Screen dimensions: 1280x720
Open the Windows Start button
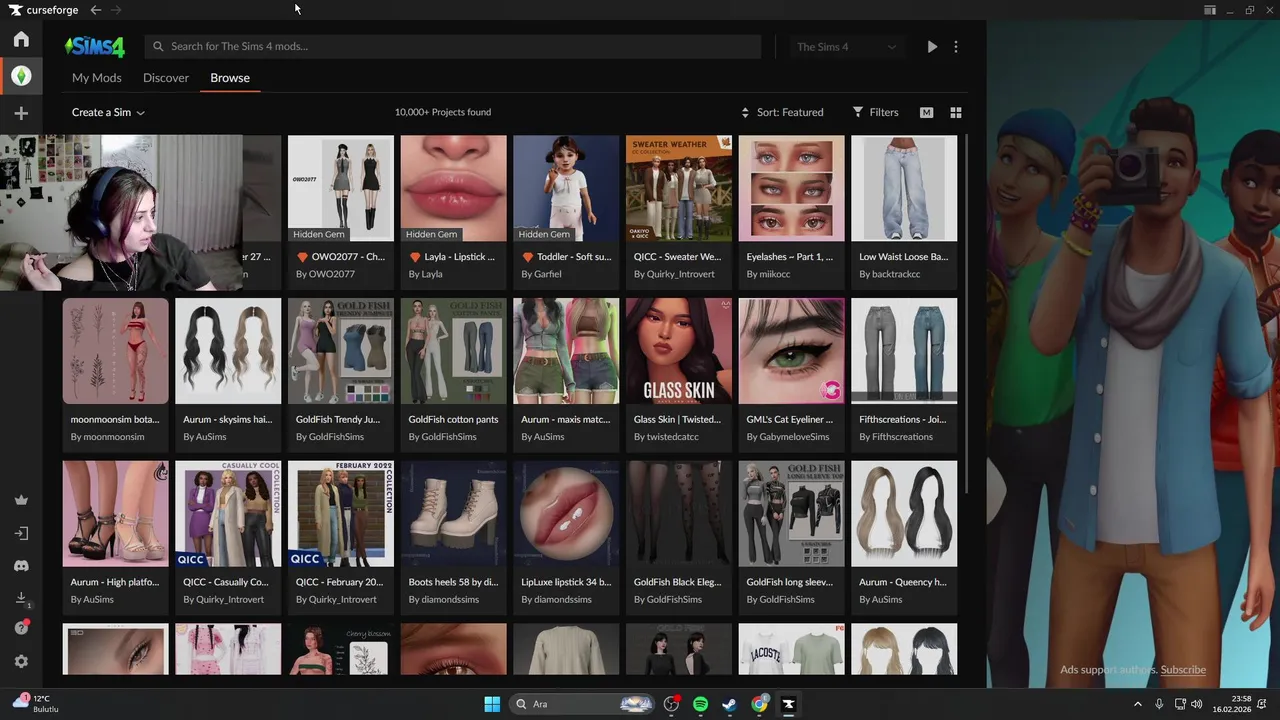click(492, 704)
